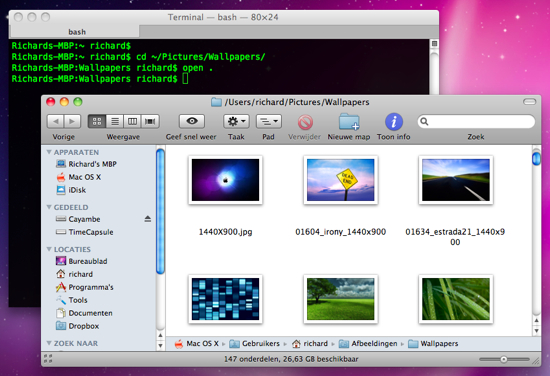550x376 pixels.
Task: Select the bash tab in Terminal
Action: pos(75,32)
